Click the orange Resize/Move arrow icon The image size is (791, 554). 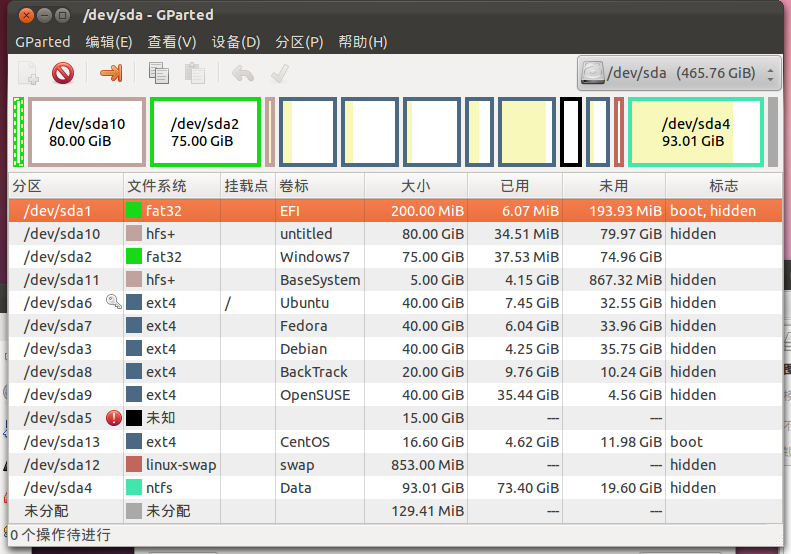(111, 73)
